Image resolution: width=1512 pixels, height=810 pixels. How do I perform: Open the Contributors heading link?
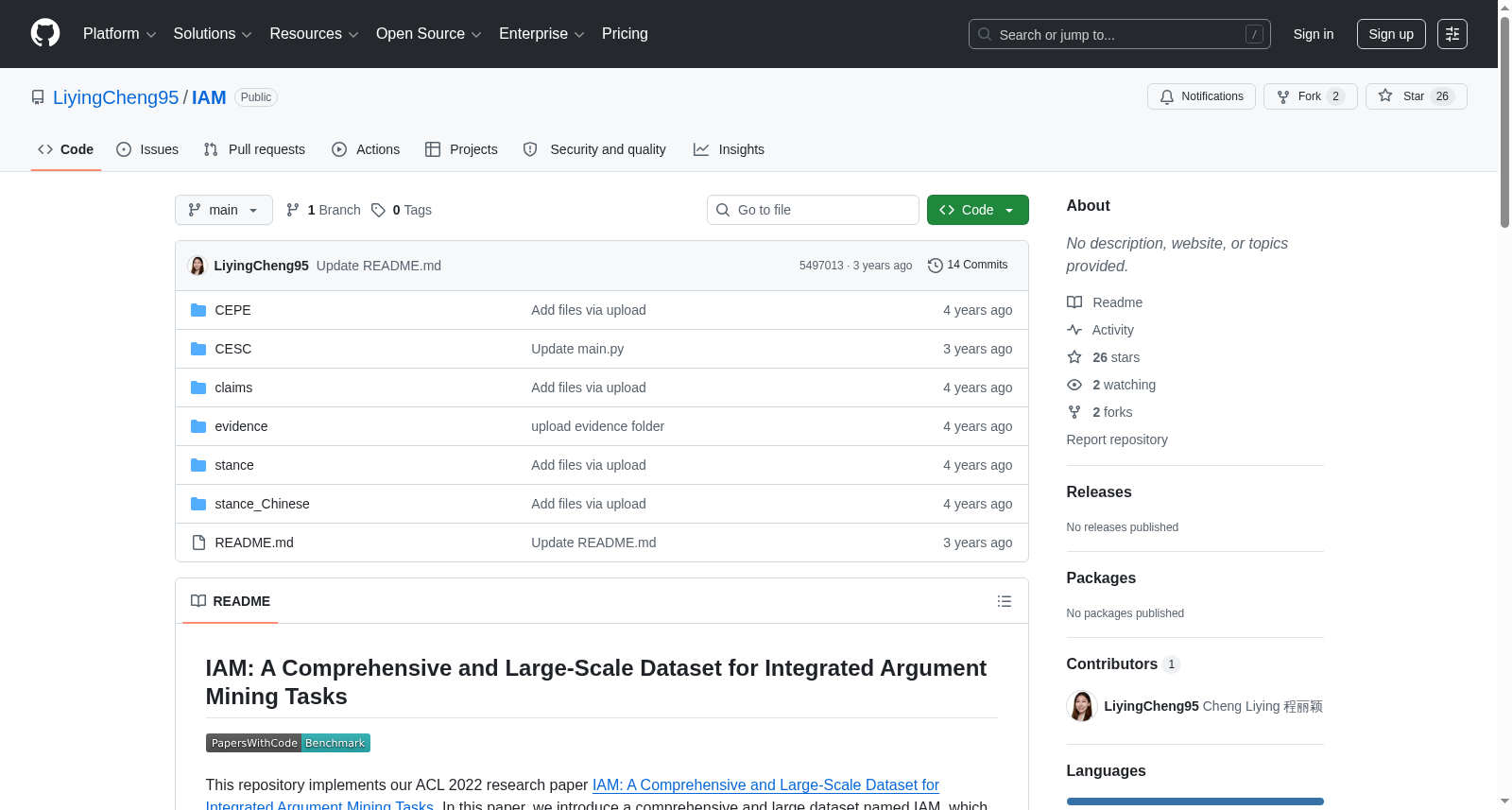tap(1124, 664)
